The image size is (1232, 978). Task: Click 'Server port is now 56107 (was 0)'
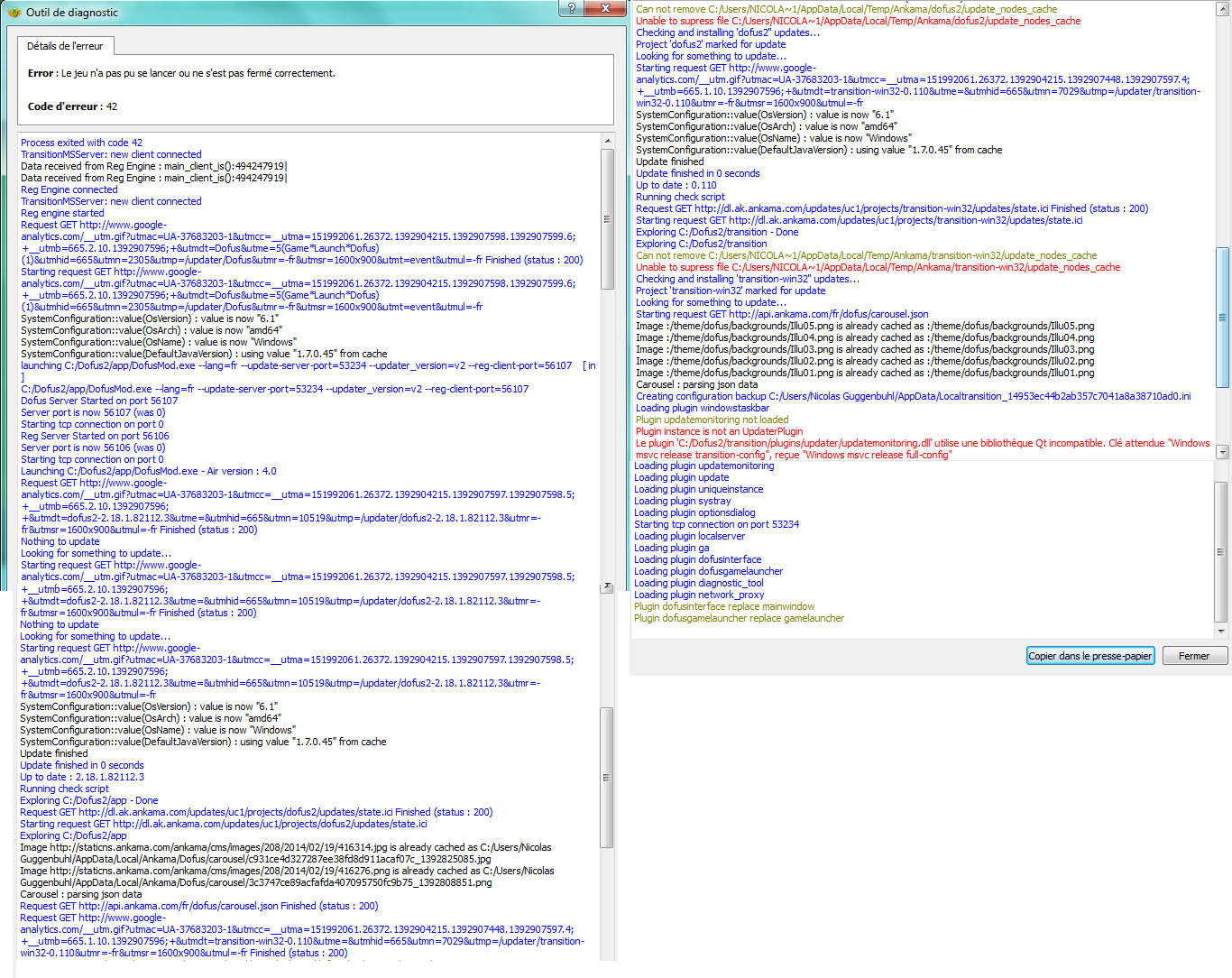(x=93, y=412)
